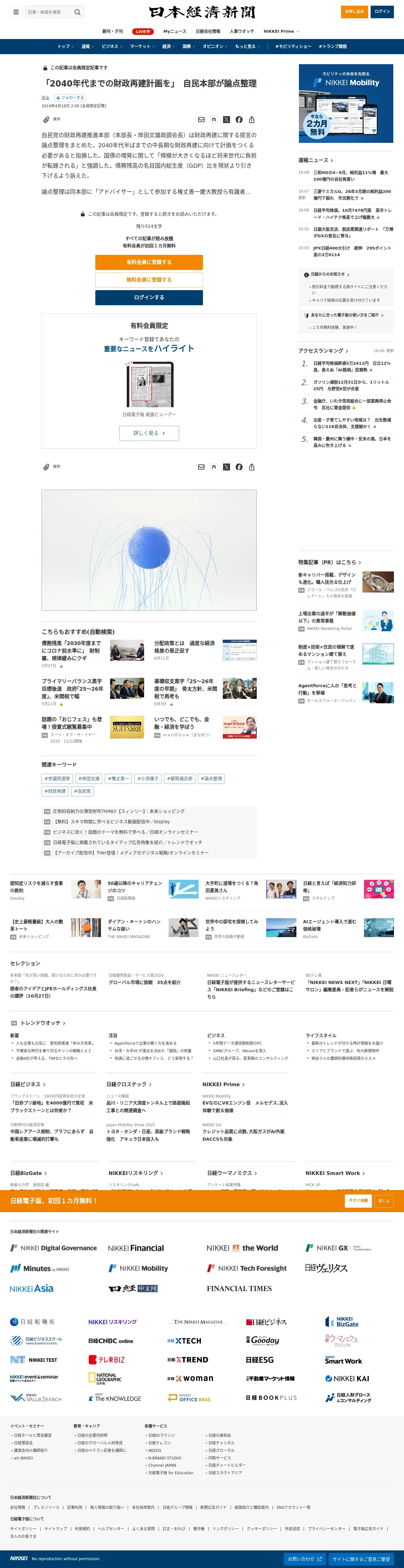Toggle follow for 政治 topic

[70, 98]
